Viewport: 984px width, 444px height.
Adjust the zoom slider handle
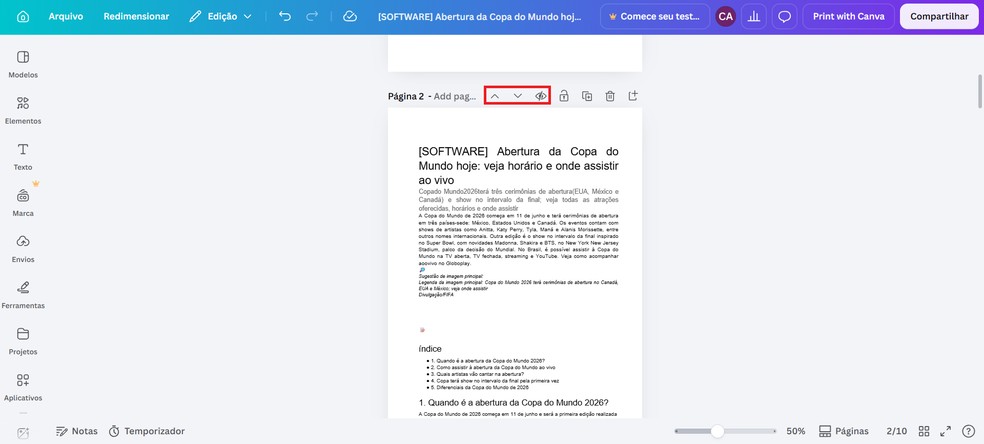pos(717,431)
